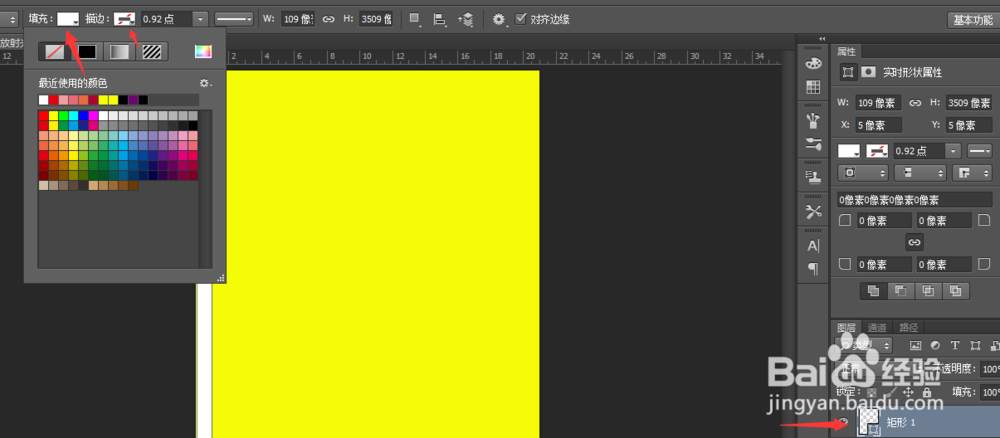Open Properties stroke line type dropdown
The height and width of the screenshot is (438, 1000).
(980, 151)
